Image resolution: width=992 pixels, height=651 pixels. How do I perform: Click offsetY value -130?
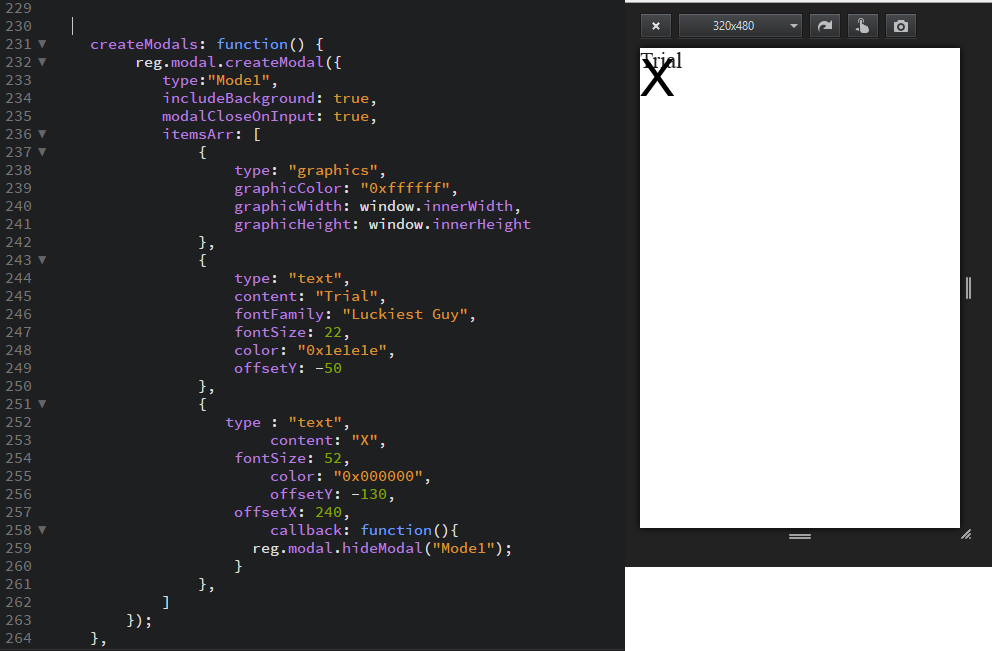(x=369, y=494)
